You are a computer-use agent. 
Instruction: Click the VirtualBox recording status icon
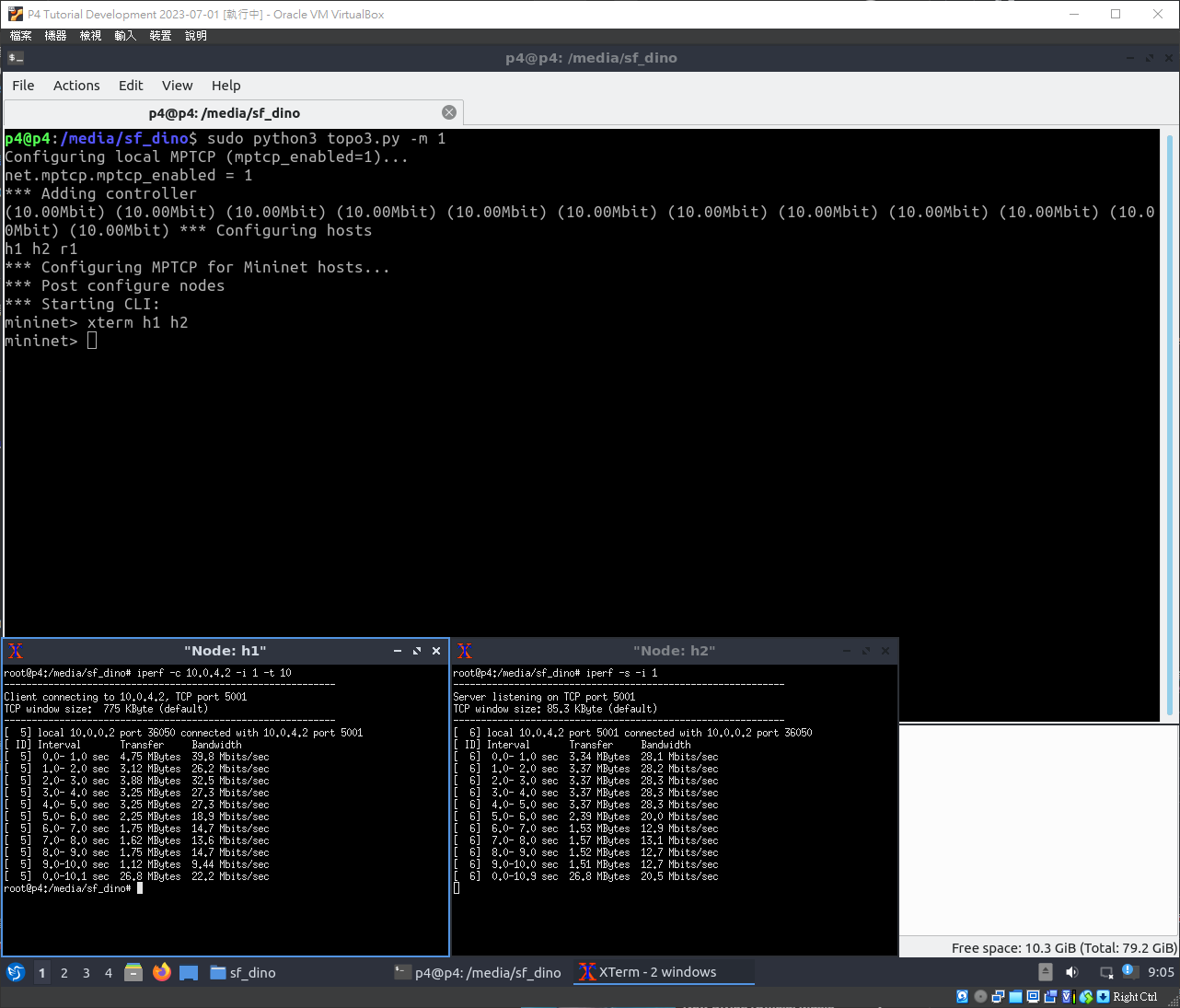(1050, 996)
